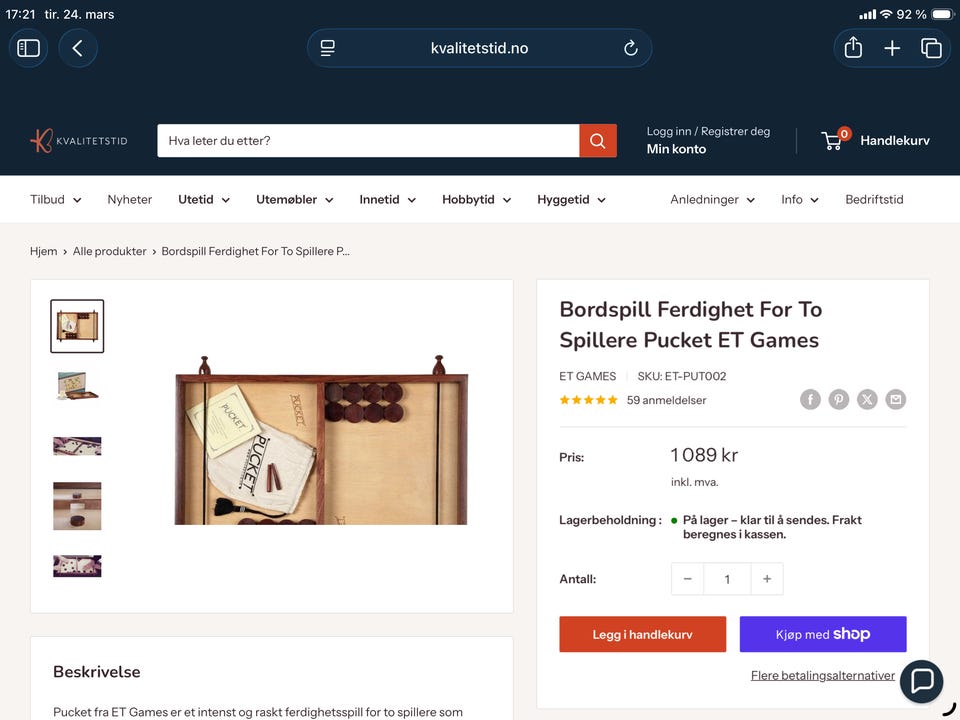Click the Legg i handlekurv button
Screen dimensions: 960x720
[x=642, y=634]
